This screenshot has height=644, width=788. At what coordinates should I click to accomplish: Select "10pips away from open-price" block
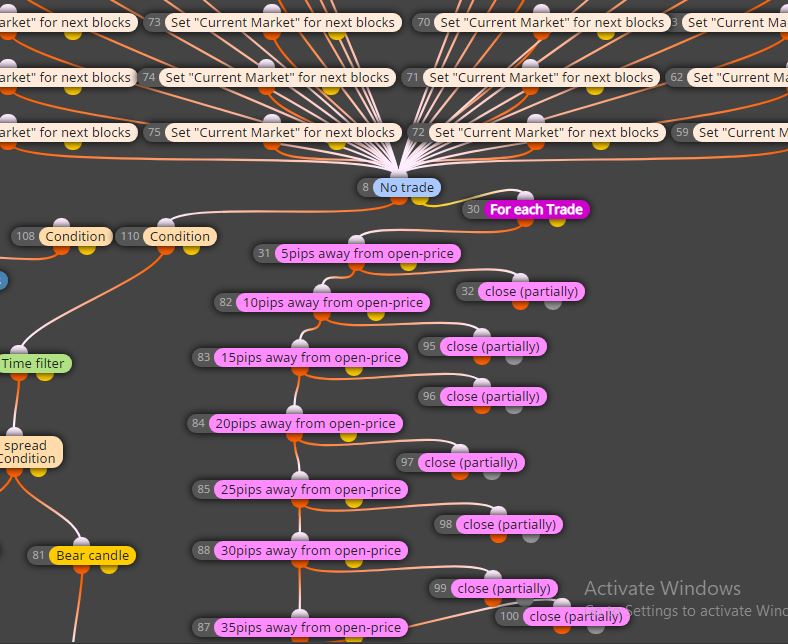coord(333,303)
